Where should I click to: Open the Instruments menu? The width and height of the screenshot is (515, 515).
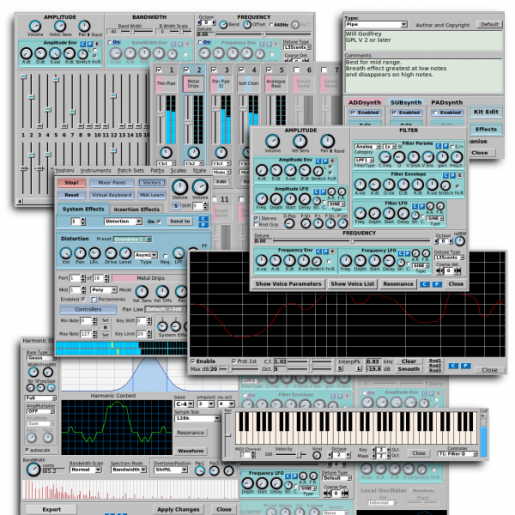click(96, 170)
